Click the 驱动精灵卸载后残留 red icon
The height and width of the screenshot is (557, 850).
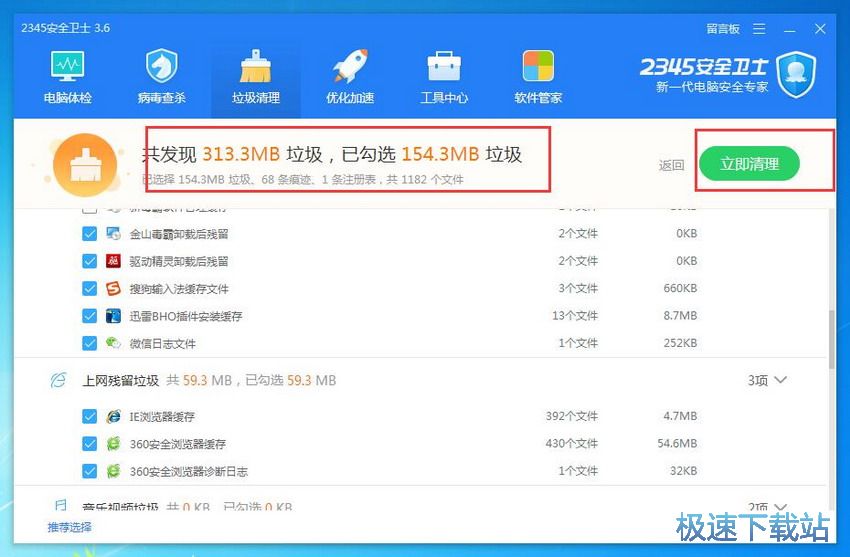tap(113, 261)
